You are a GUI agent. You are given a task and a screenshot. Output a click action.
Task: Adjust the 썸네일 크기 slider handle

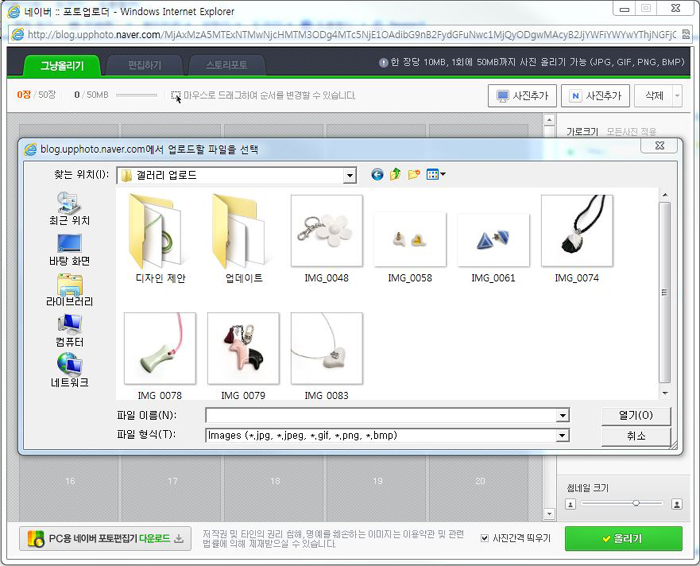click(x=636, y=503)
